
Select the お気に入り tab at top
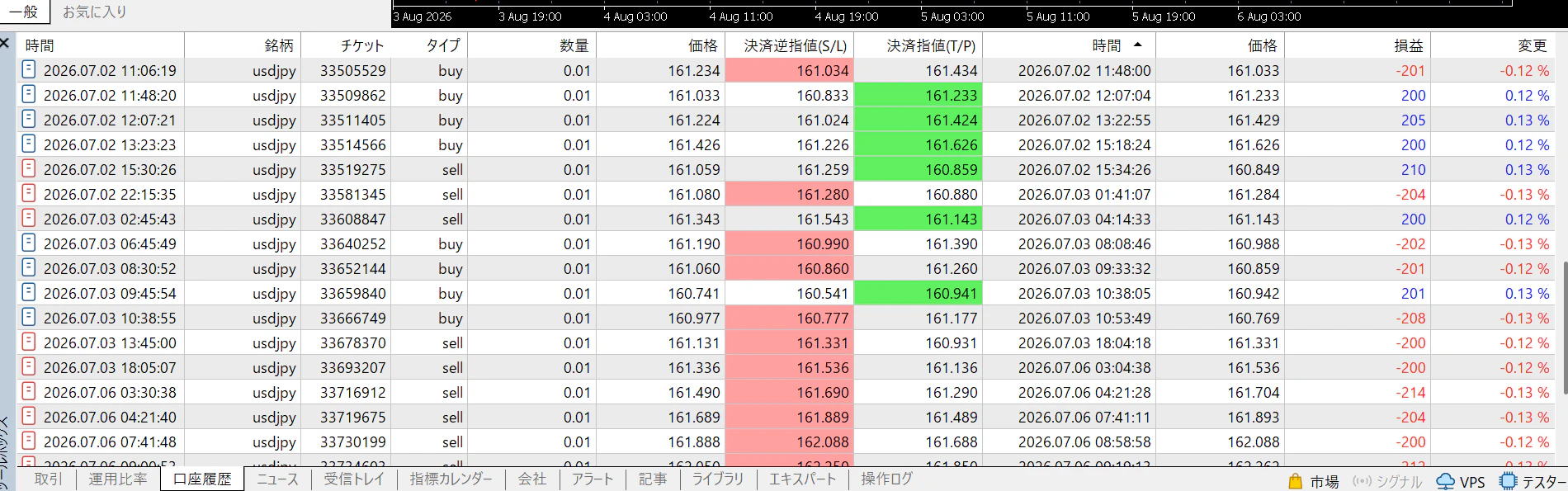[x=95, y=12]
